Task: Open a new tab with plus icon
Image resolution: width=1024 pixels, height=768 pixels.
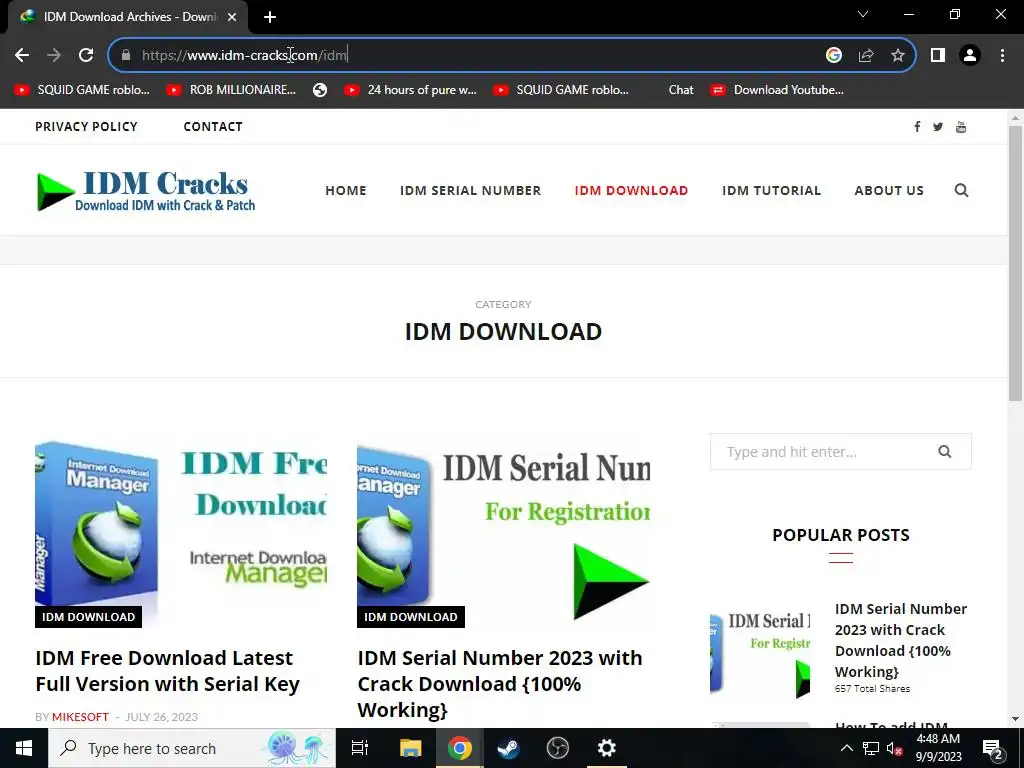Action: (270, 18)
